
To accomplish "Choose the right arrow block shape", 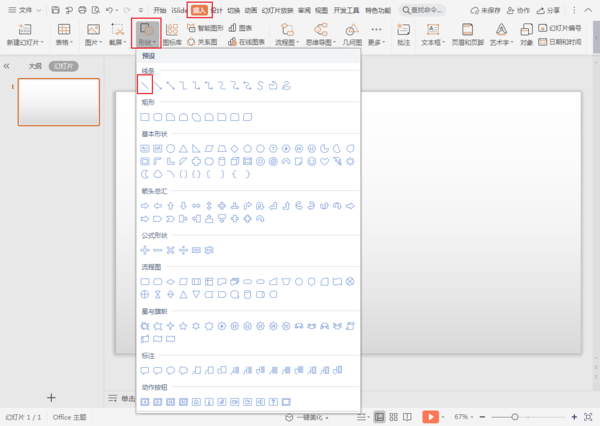I will [145, 205].
